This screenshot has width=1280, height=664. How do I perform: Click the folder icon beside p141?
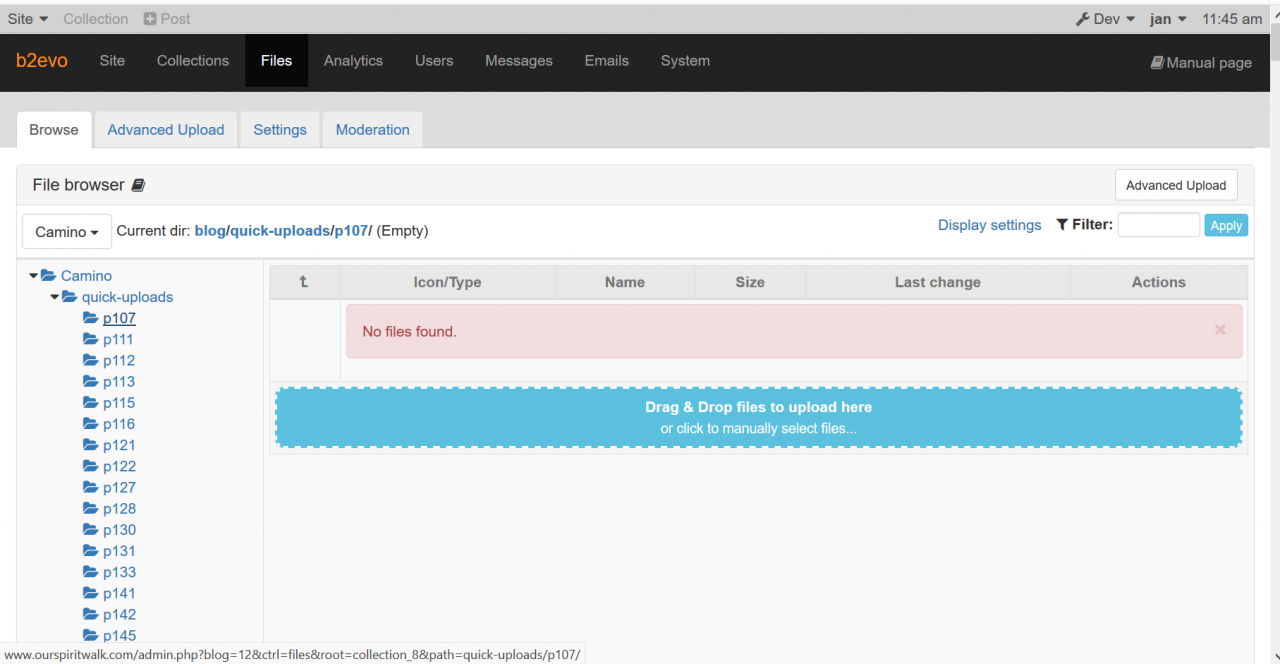click(91, 593)
